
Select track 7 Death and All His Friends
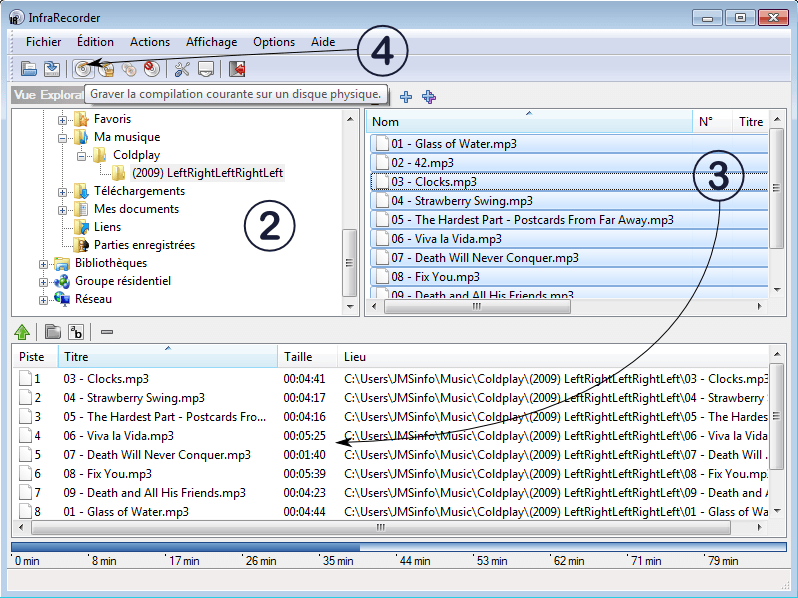coord(391,493)
